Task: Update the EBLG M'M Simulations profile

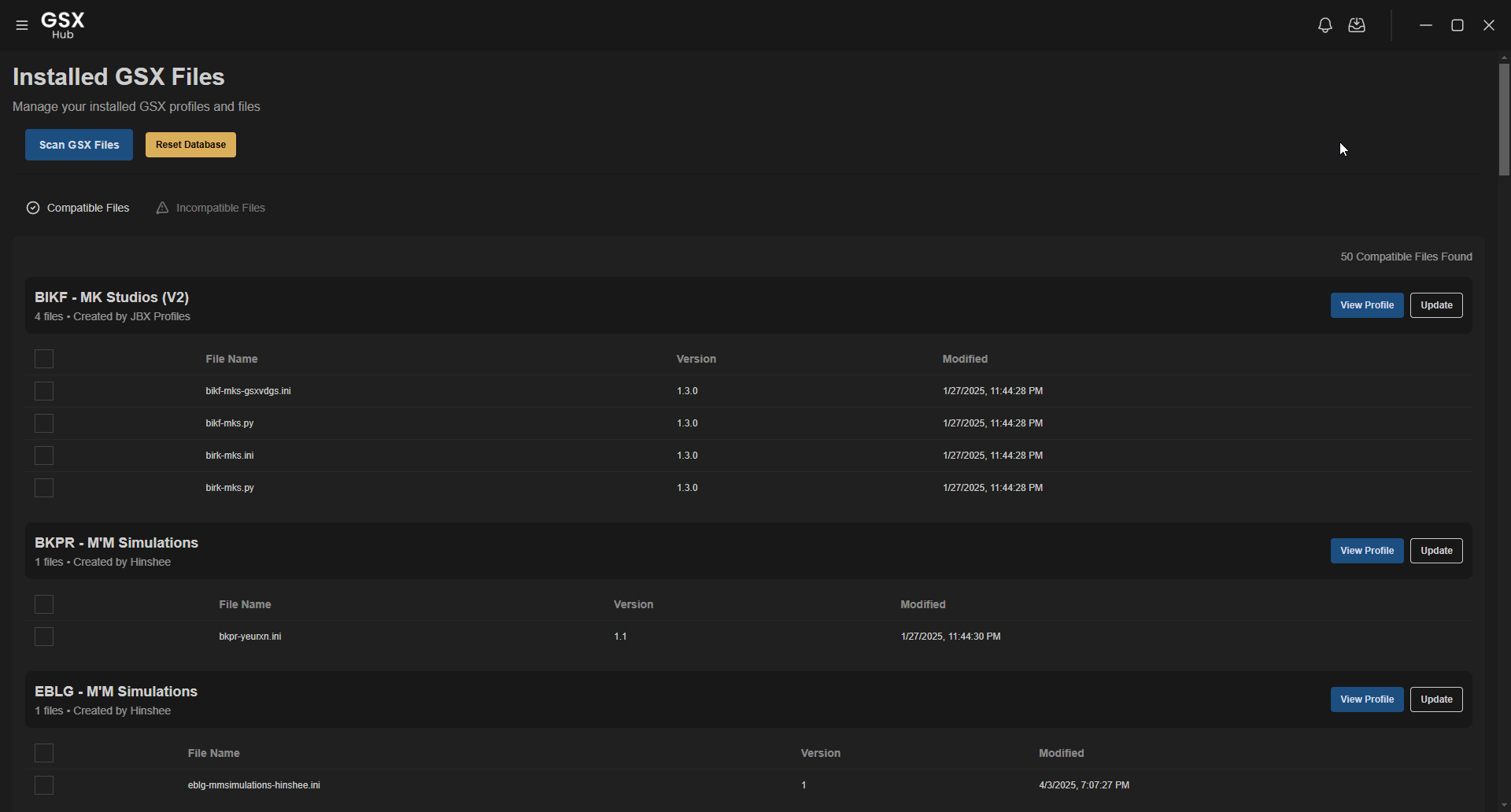Action: (1436, 699)
